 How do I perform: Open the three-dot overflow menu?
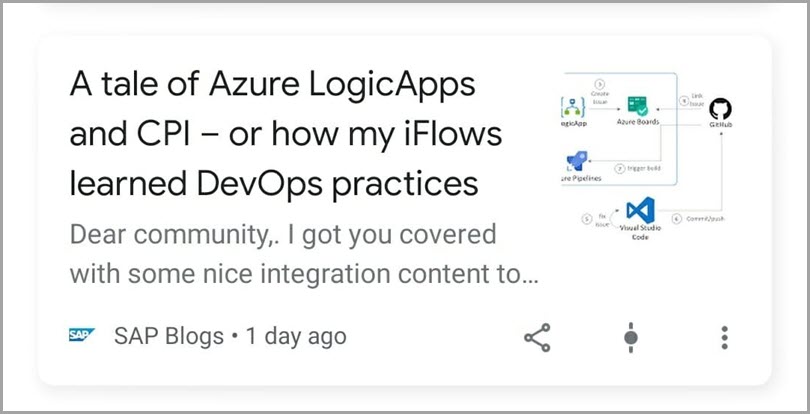[x=724, y=338]
